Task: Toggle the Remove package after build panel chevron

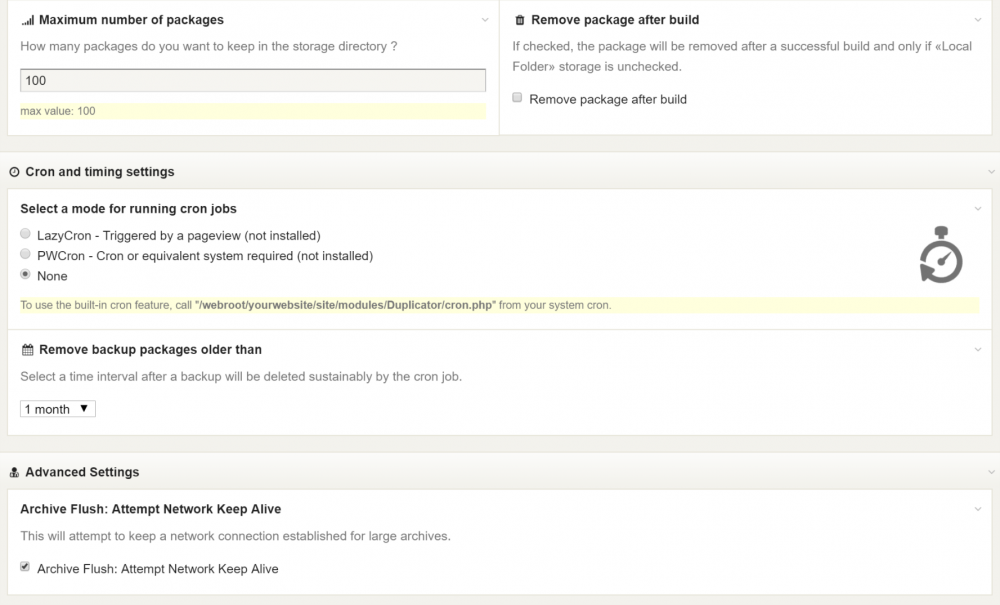Action: pos(977,20)
